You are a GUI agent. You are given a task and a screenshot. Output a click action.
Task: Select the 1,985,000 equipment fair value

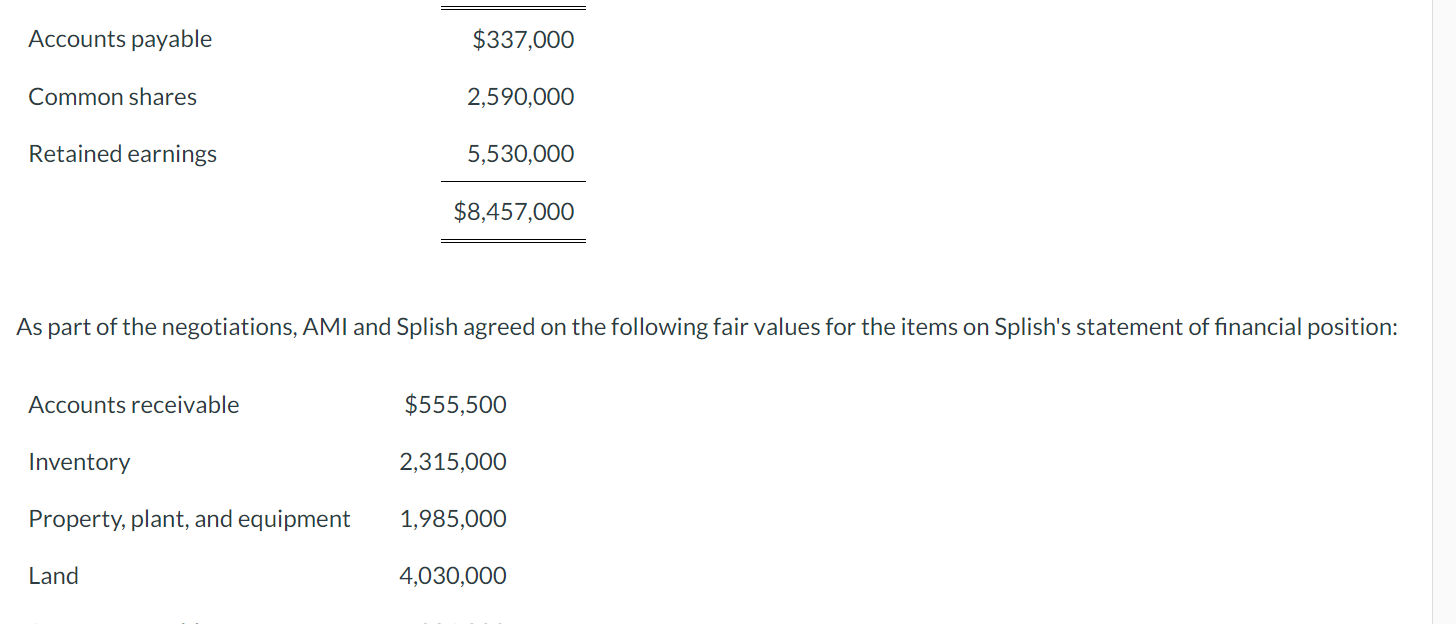(453, 519)
